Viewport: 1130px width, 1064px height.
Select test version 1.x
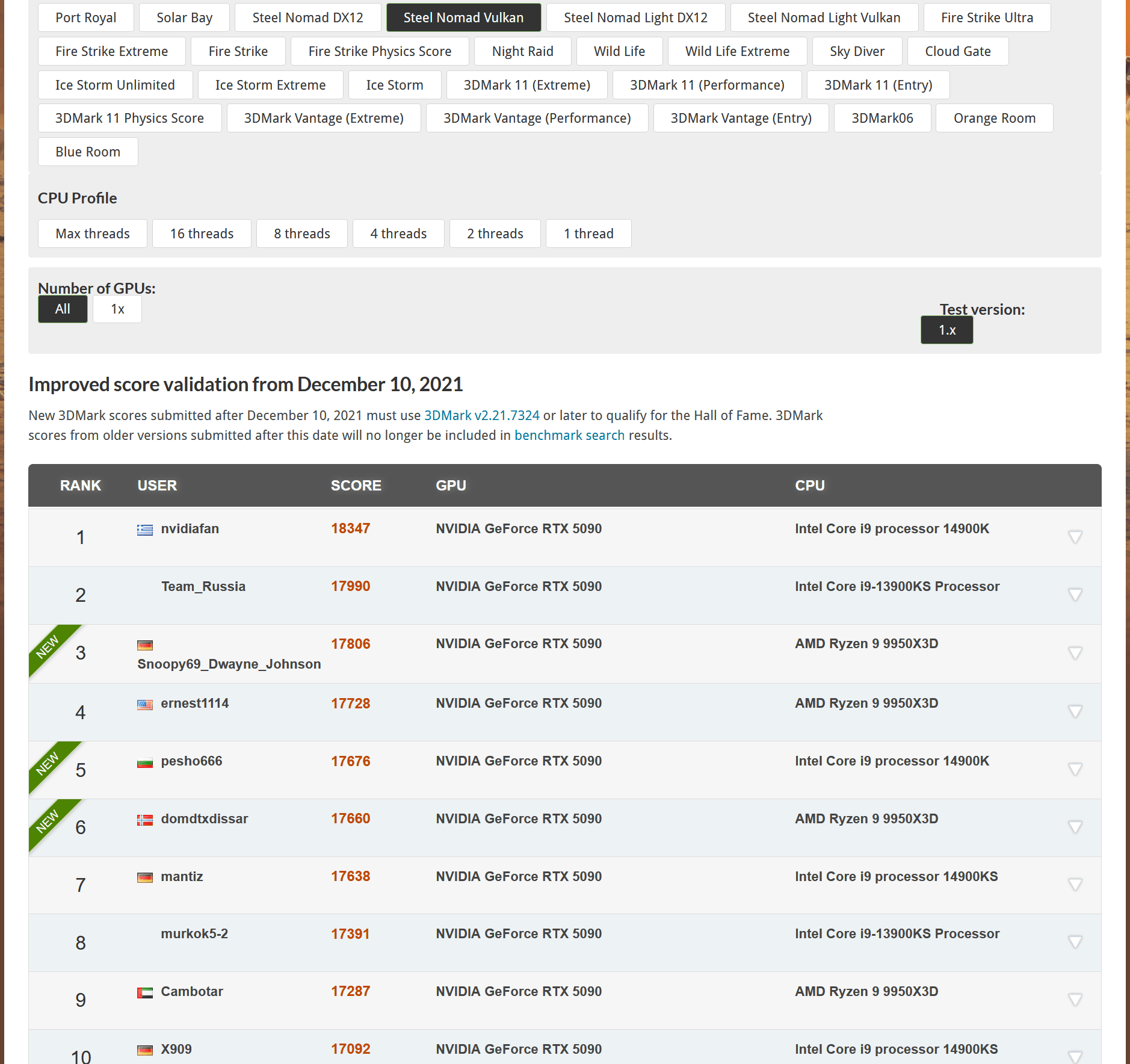click(x=947, y=330)
